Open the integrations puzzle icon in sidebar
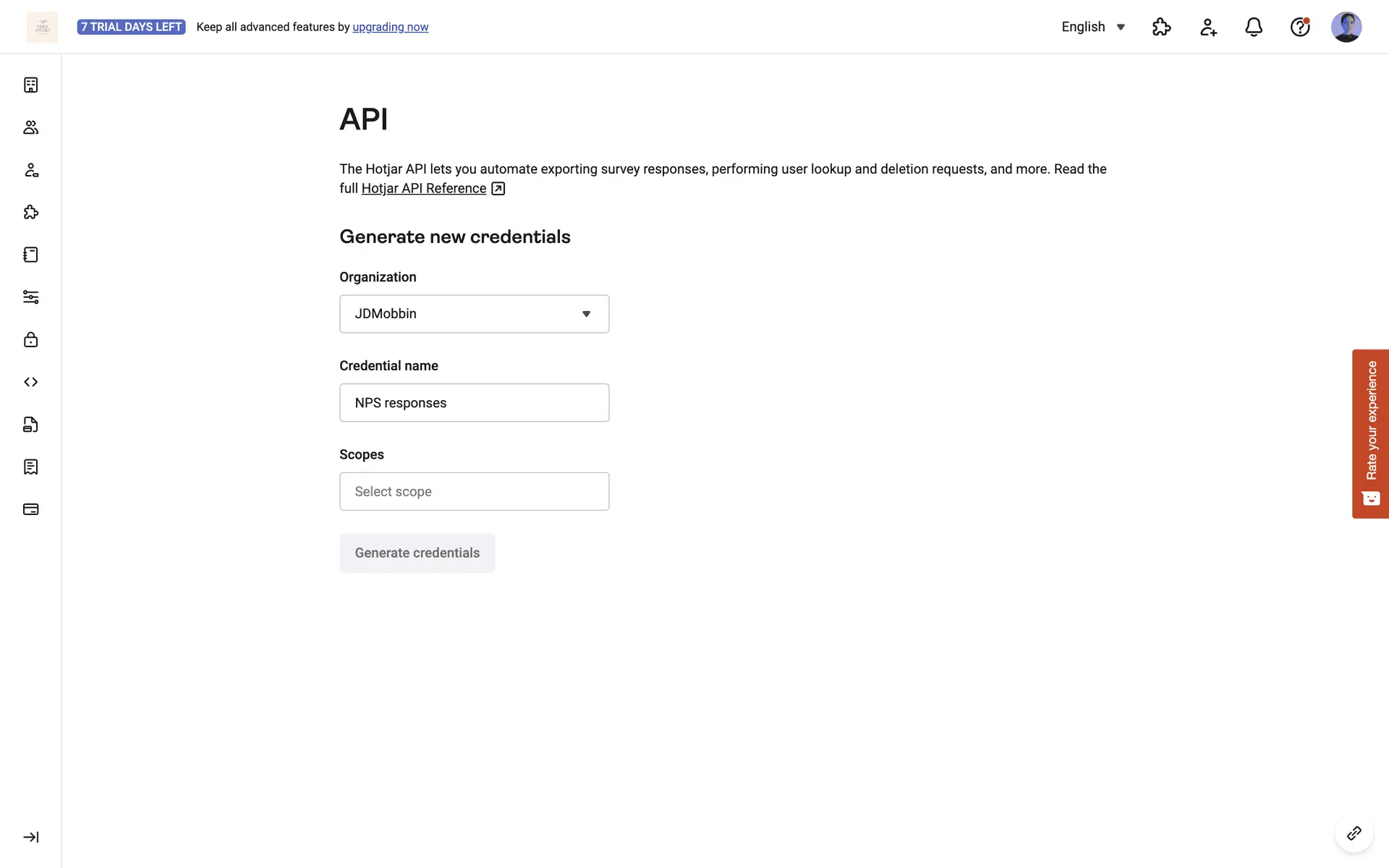Image resolution: width=1389 pixels, height=868 pixels. pyautogui.click(x=30, y=213)
